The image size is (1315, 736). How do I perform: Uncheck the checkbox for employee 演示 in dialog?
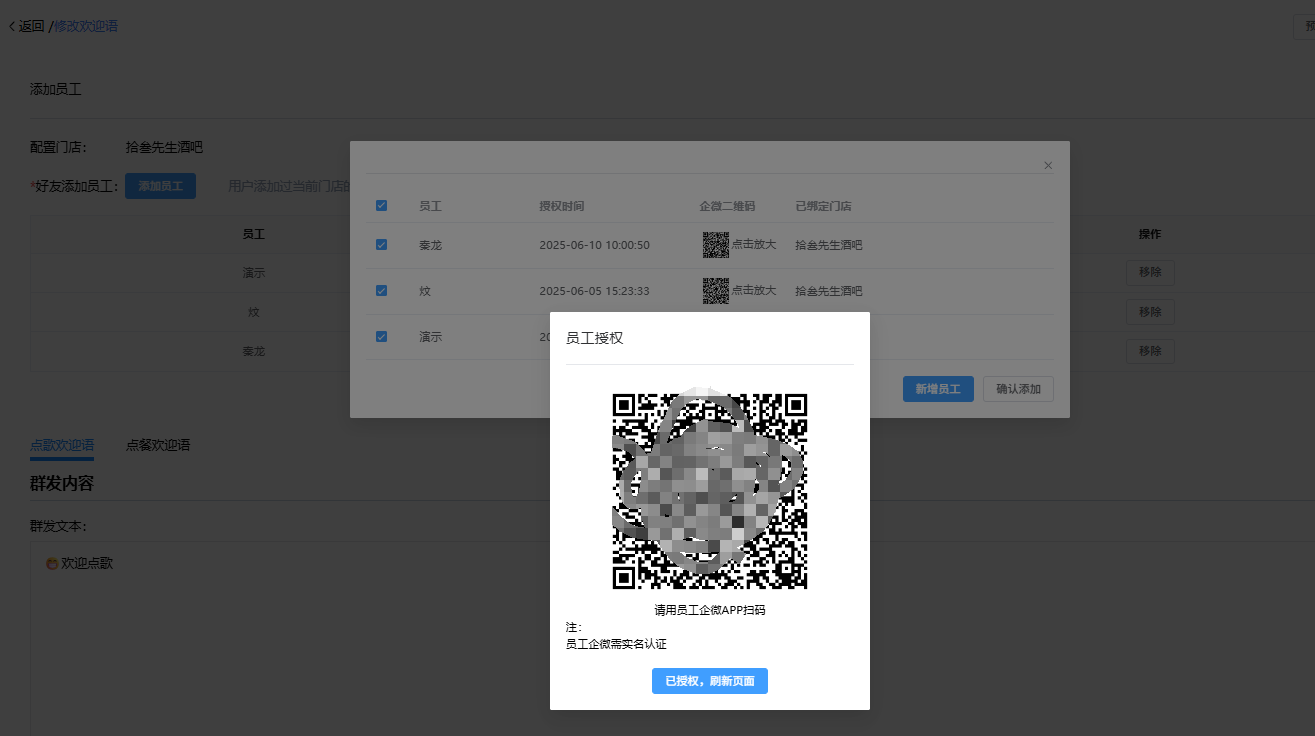point(381,336)
